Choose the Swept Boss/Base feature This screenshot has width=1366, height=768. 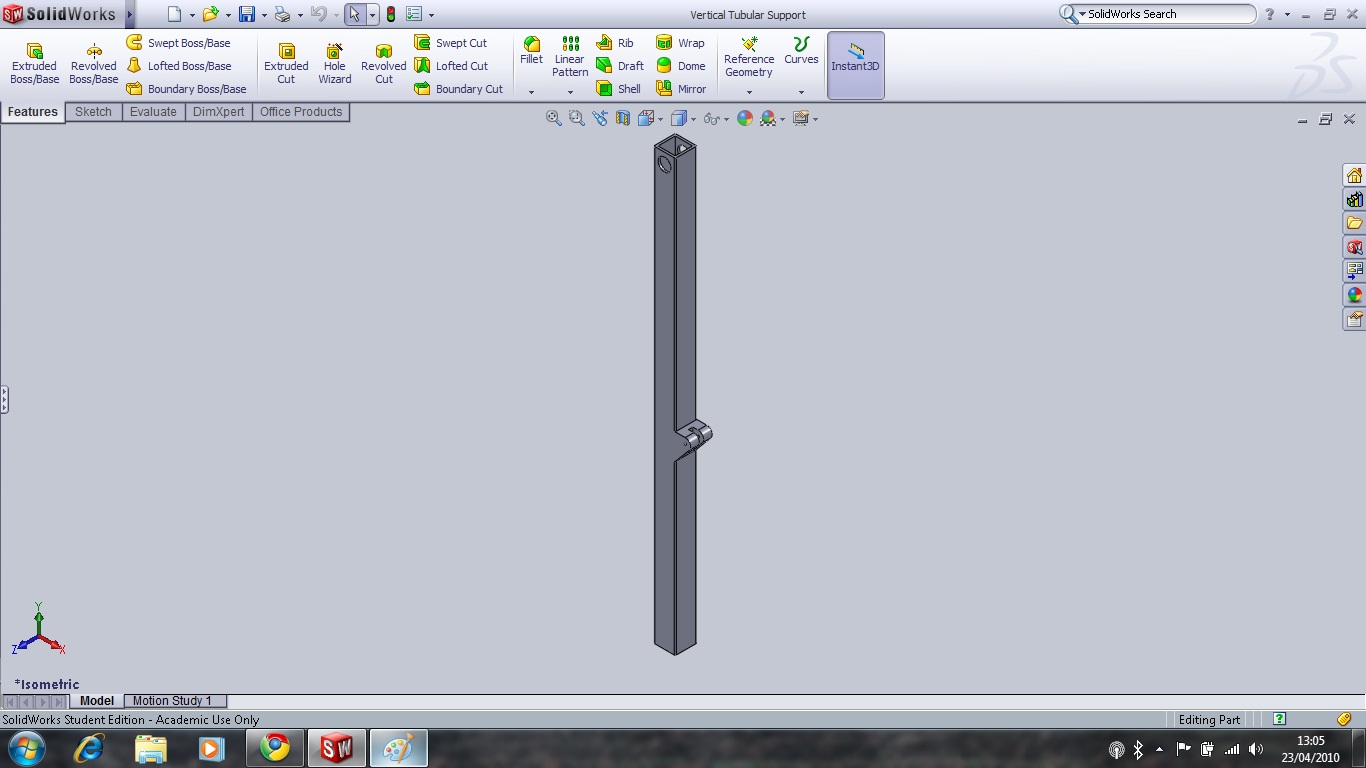(x=180, y=43)
